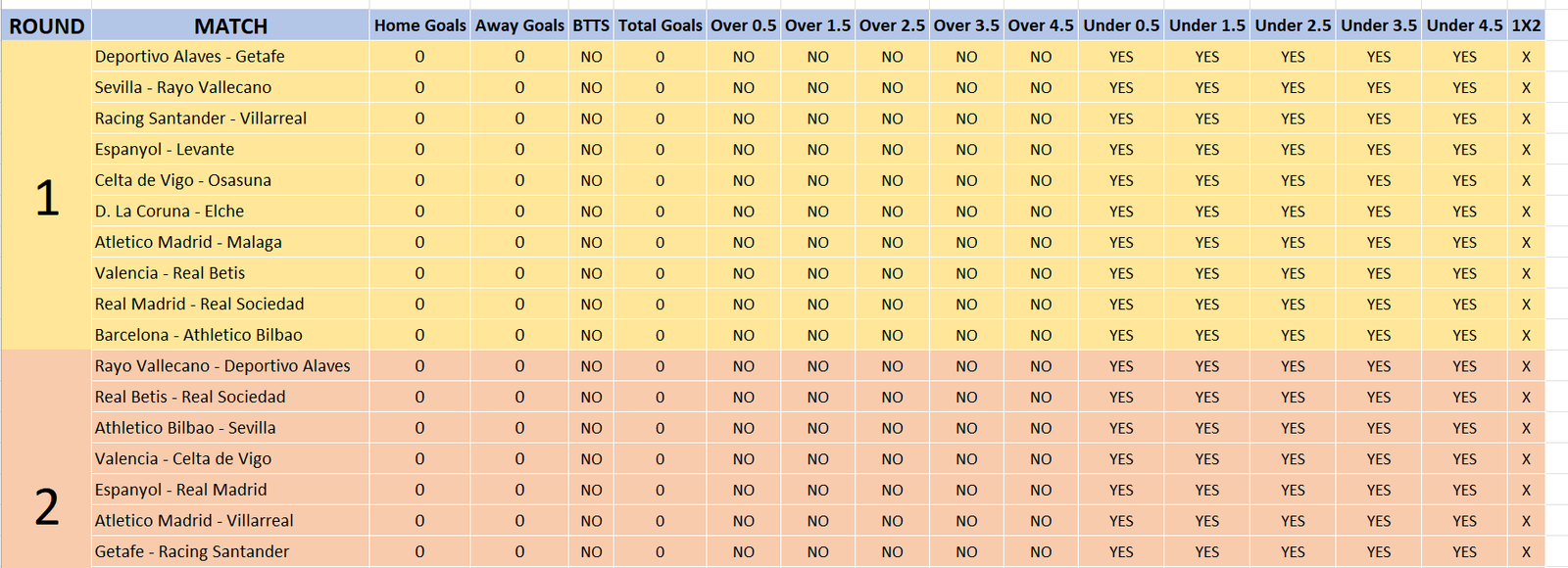Viewport: 1568px width, 568px height.
Task: Click the Barcelona - Athletico Bilbao cell
Action: coord(230,335)
